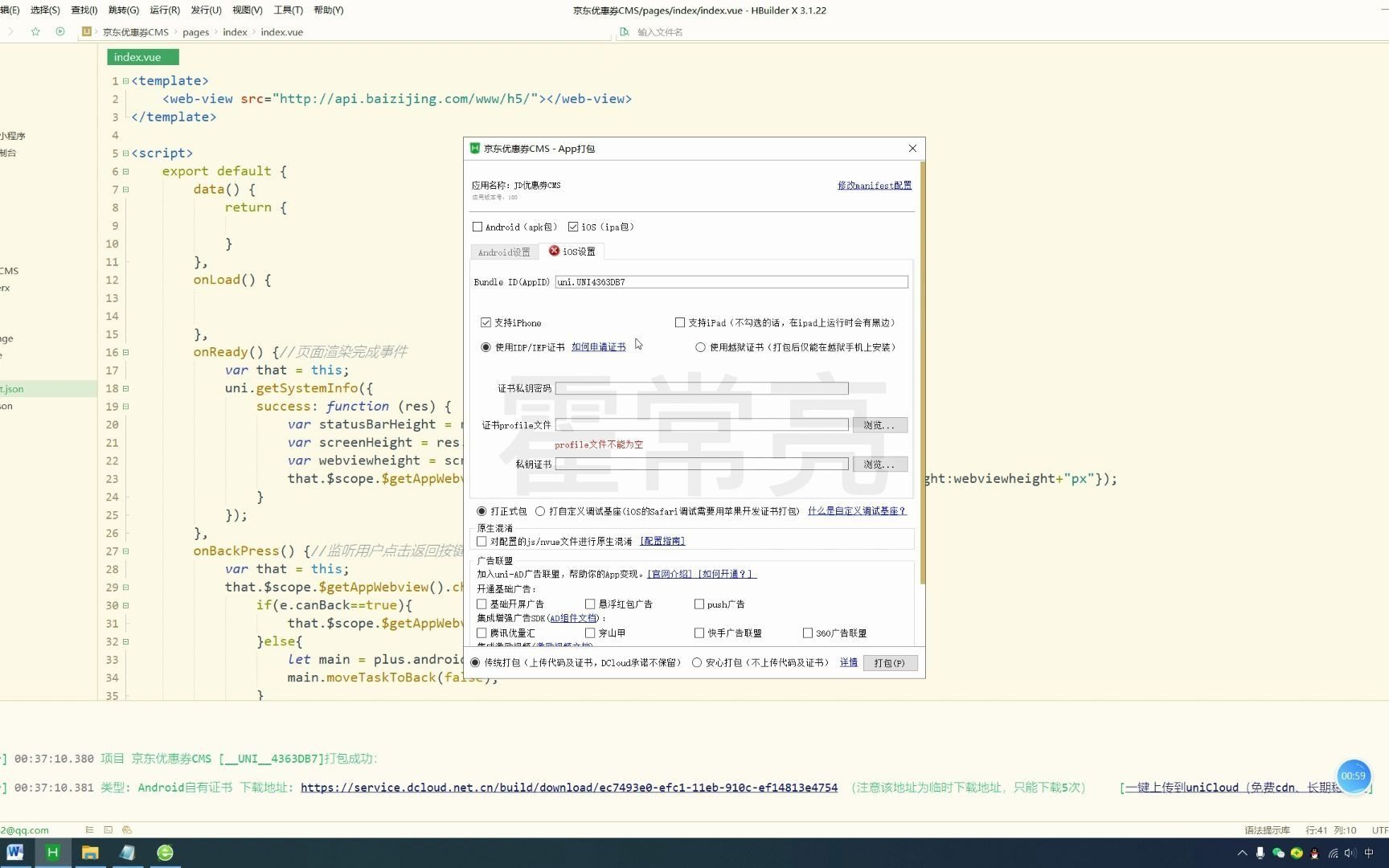The image size is (1389, 868).
Task: Check 快手广告联盟 checkbox
Action: point(699,633)
